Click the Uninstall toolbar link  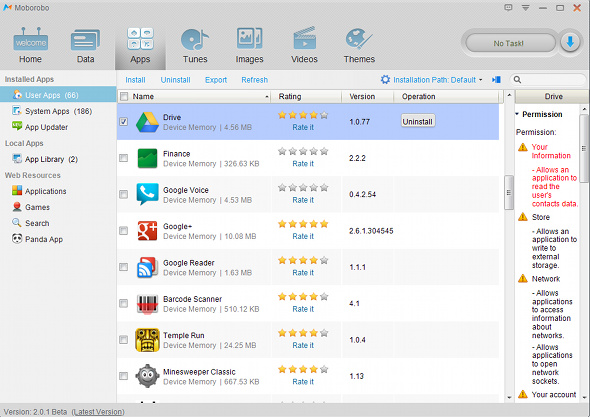(x=175, y=80)
